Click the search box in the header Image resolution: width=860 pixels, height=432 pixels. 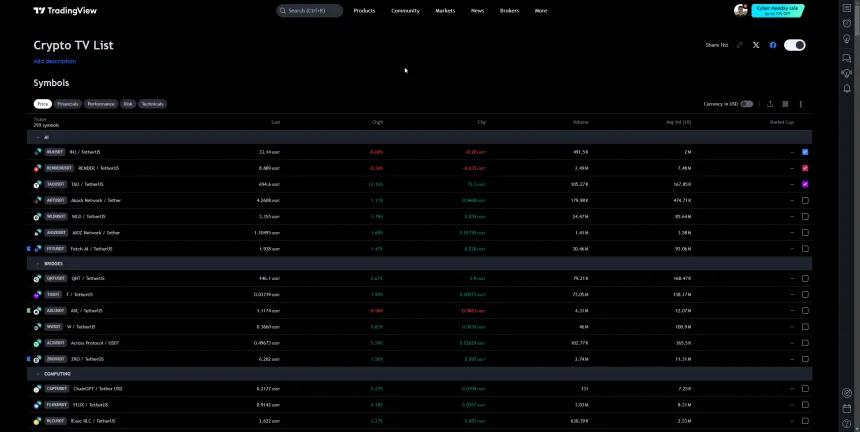[x=309, y=10]
